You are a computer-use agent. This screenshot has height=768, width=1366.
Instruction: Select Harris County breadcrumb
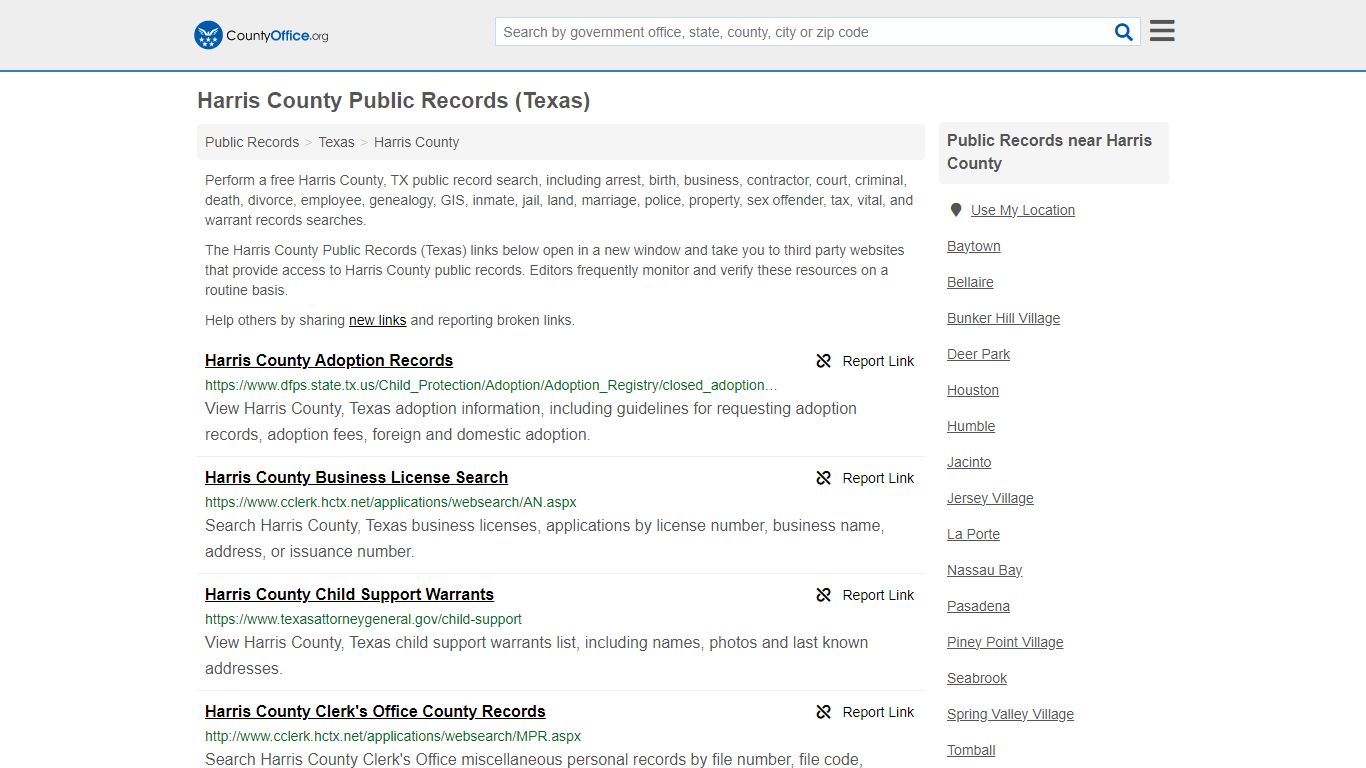tap(416, 142)
